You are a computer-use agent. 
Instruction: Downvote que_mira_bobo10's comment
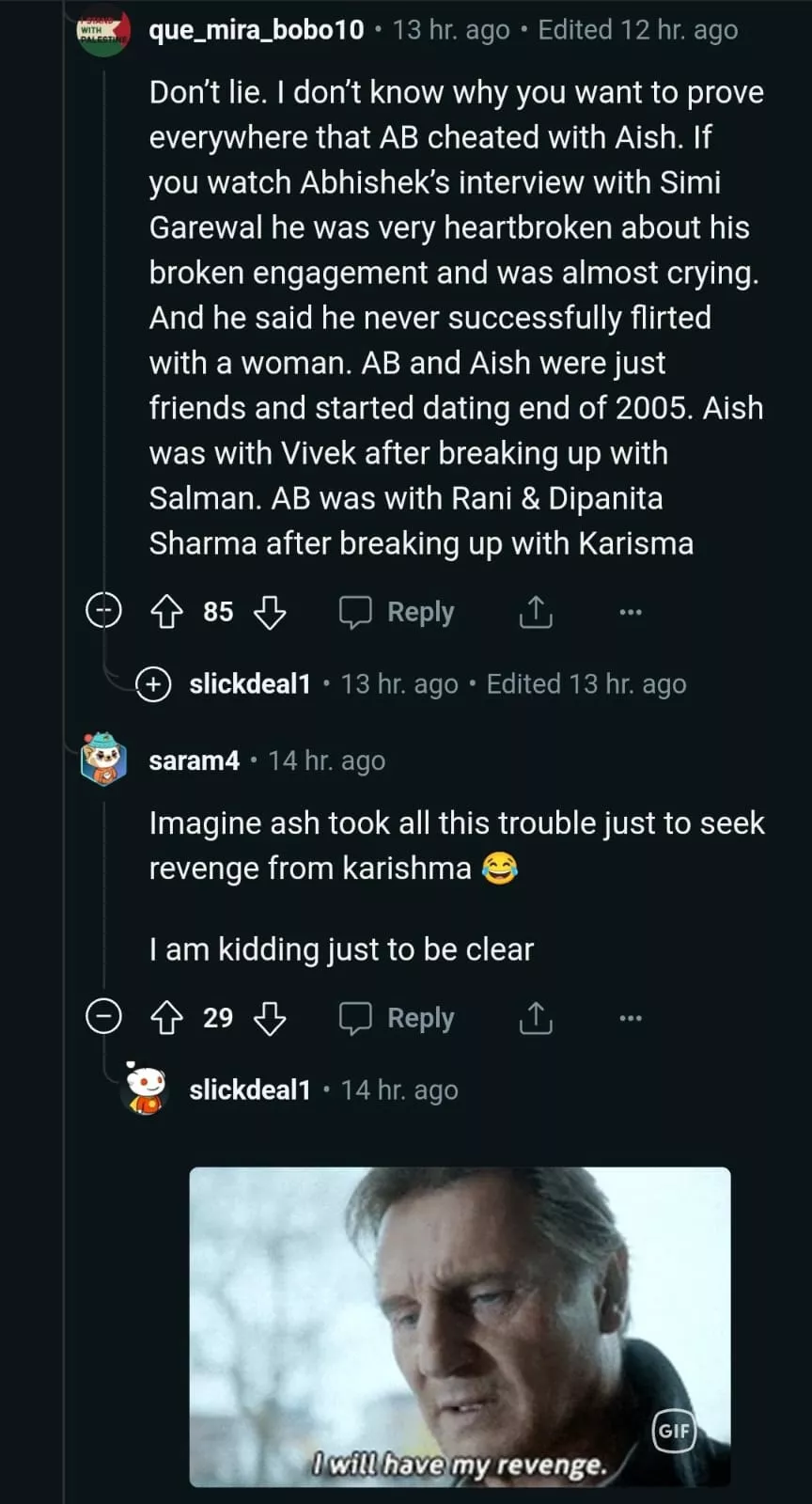(x=271, y=612)
